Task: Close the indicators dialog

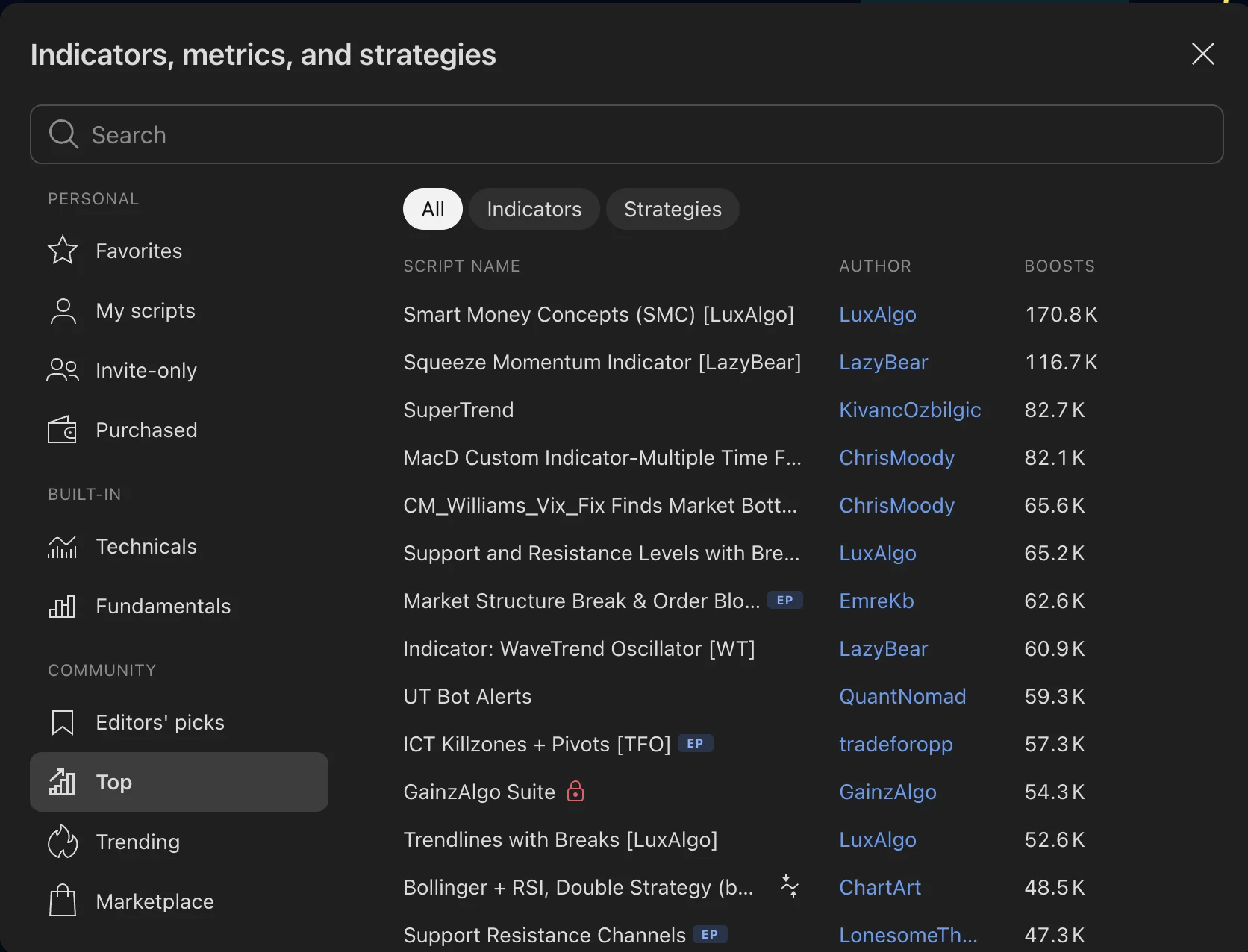Action: [x=1203, y=54]
